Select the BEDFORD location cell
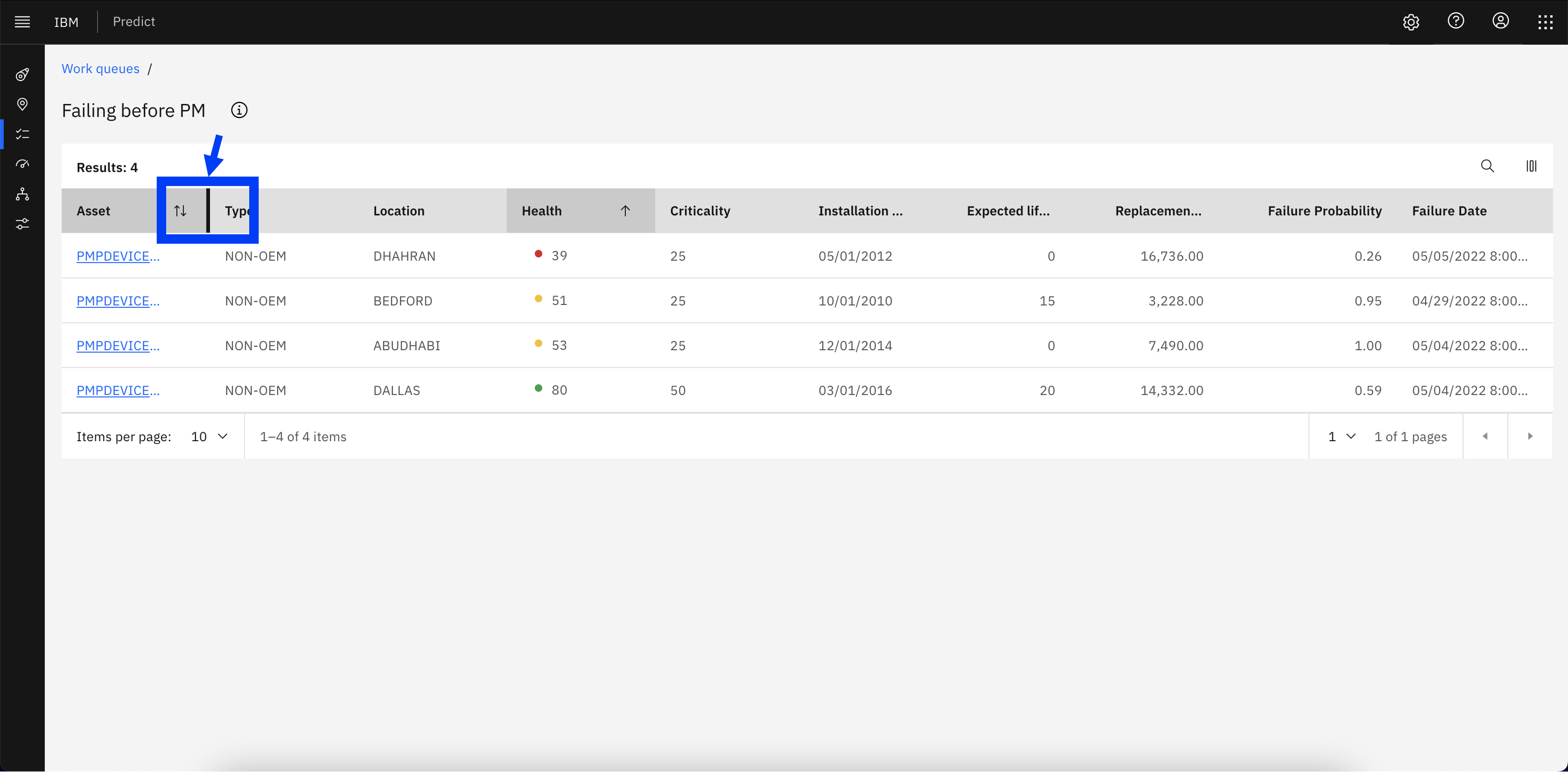The image size is (1568, 772). (403, 301)
